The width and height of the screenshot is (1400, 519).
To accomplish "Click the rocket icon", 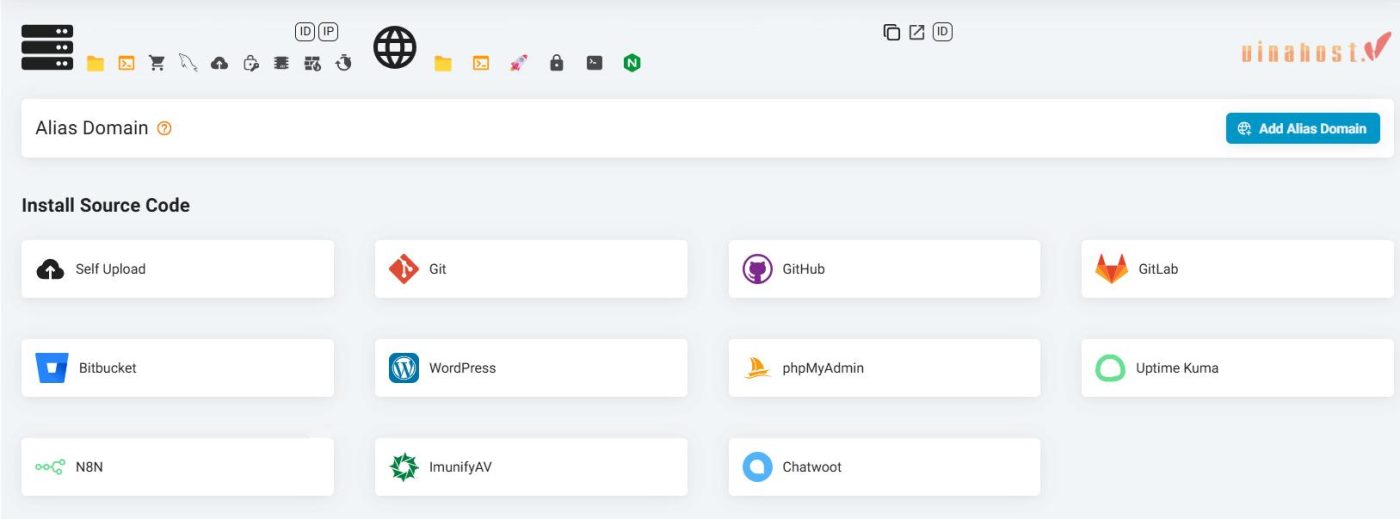I will [x=518, y=63].
